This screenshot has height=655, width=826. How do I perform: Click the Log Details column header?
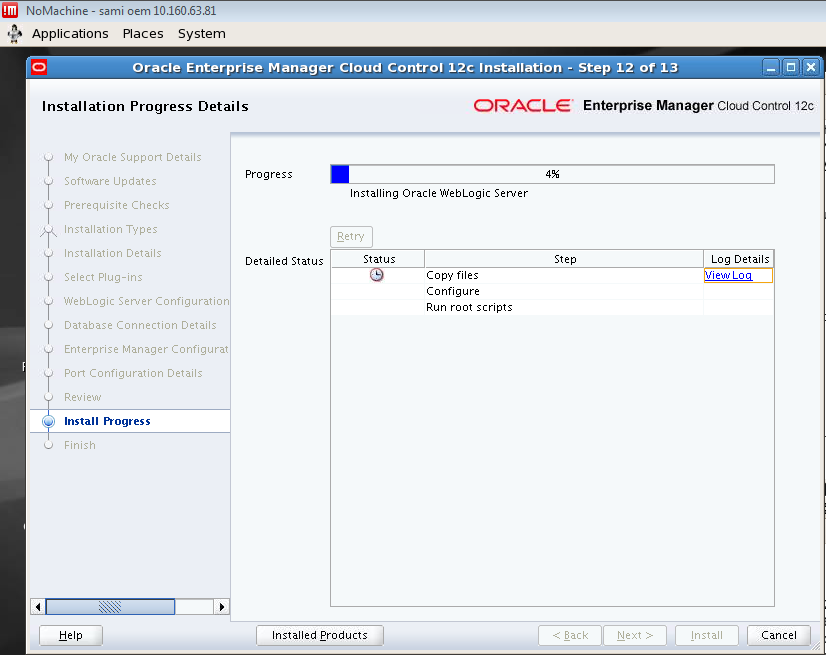click(x=740, y=259)
